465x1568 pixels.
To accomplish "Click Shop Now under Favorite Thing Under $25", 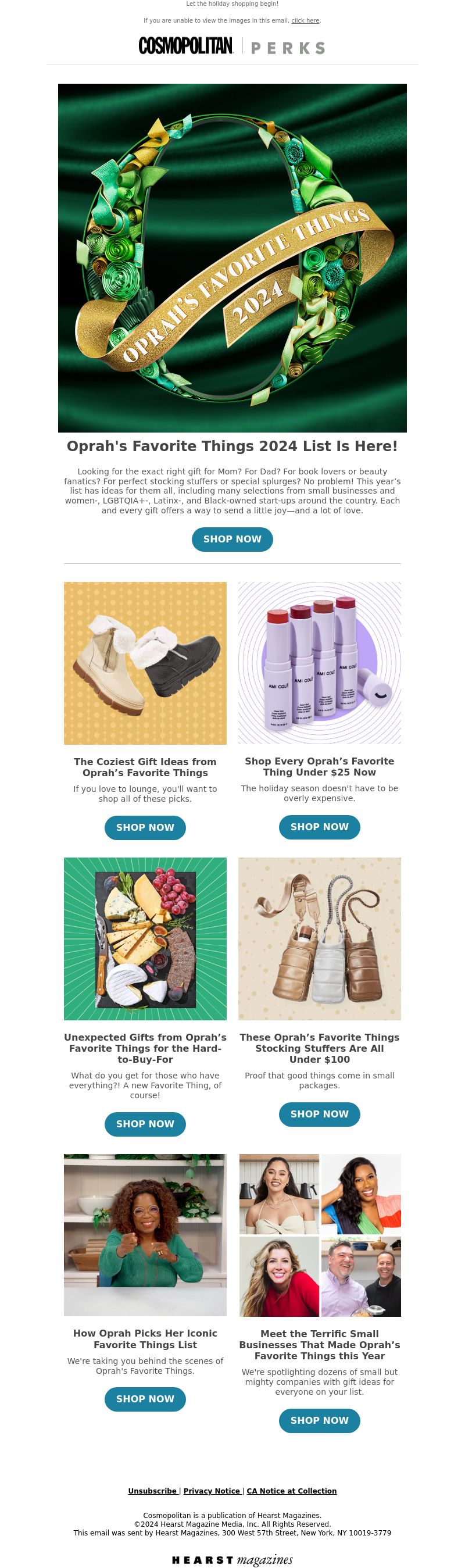I will (x=320, y=827).
